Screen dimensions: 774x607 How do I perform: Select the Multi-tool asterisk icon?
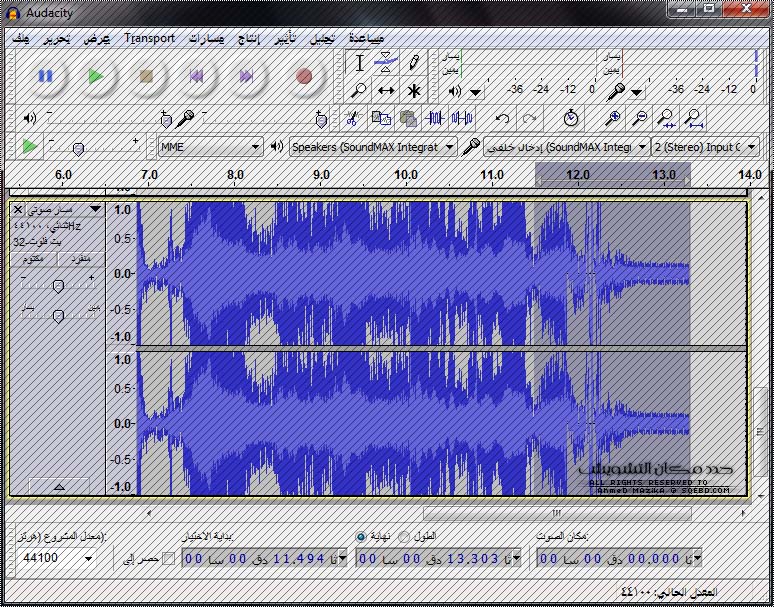pos(412,90)
